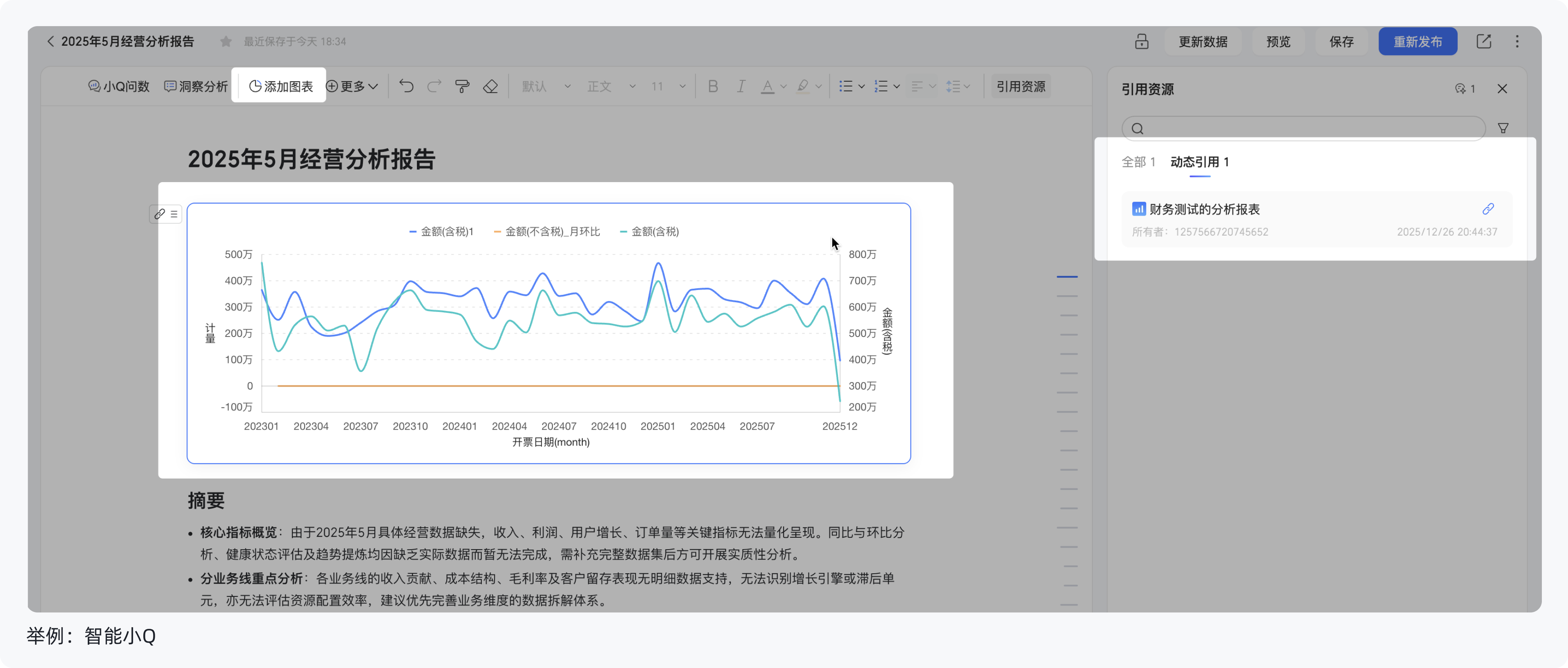Viewport: 1568px width, 668px height.
Task: Click the 重新发布 publish button
Action: click(1418, 41)
